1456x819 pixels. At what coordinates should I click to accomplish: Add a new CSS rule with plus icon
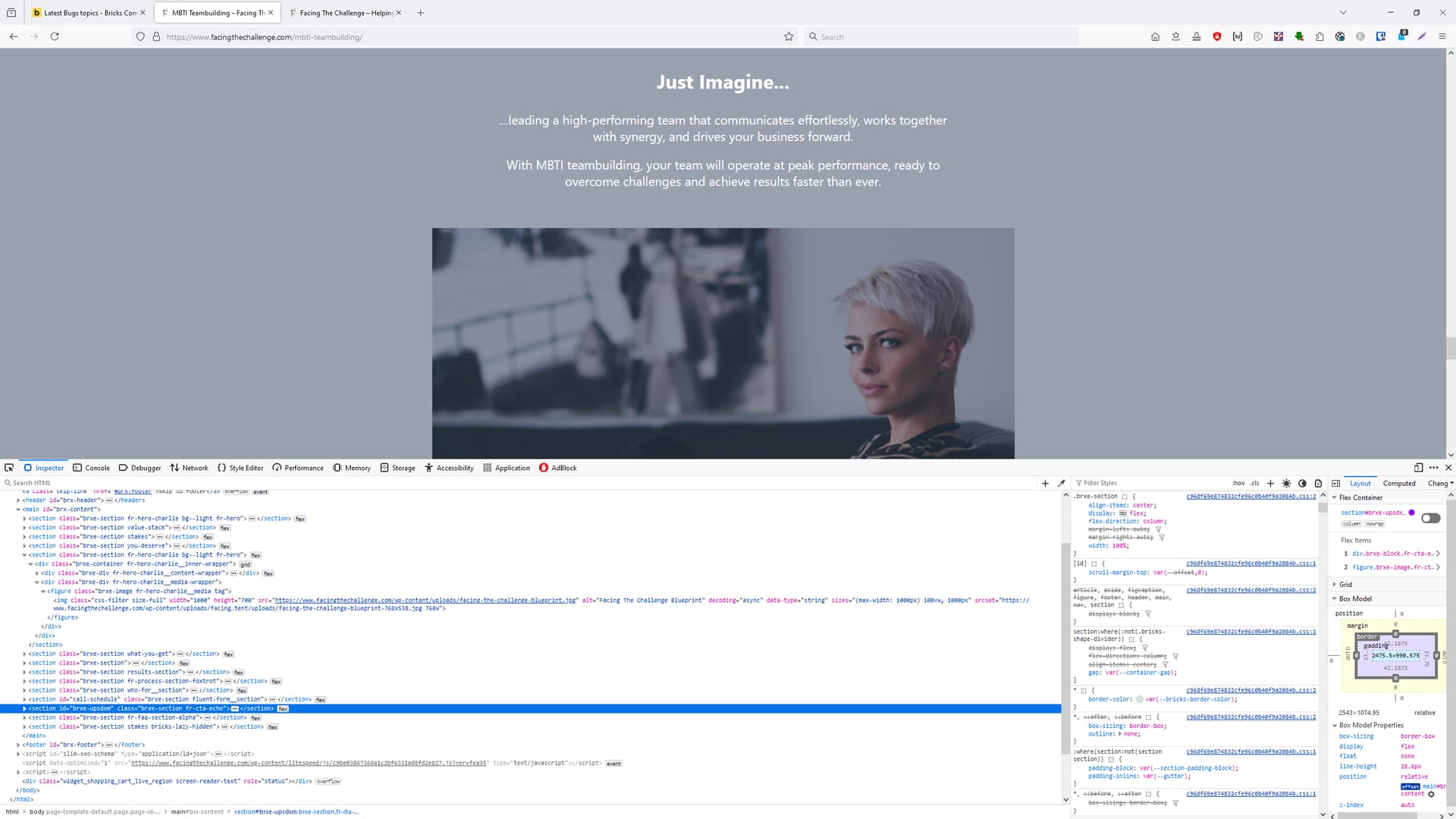1270,483
